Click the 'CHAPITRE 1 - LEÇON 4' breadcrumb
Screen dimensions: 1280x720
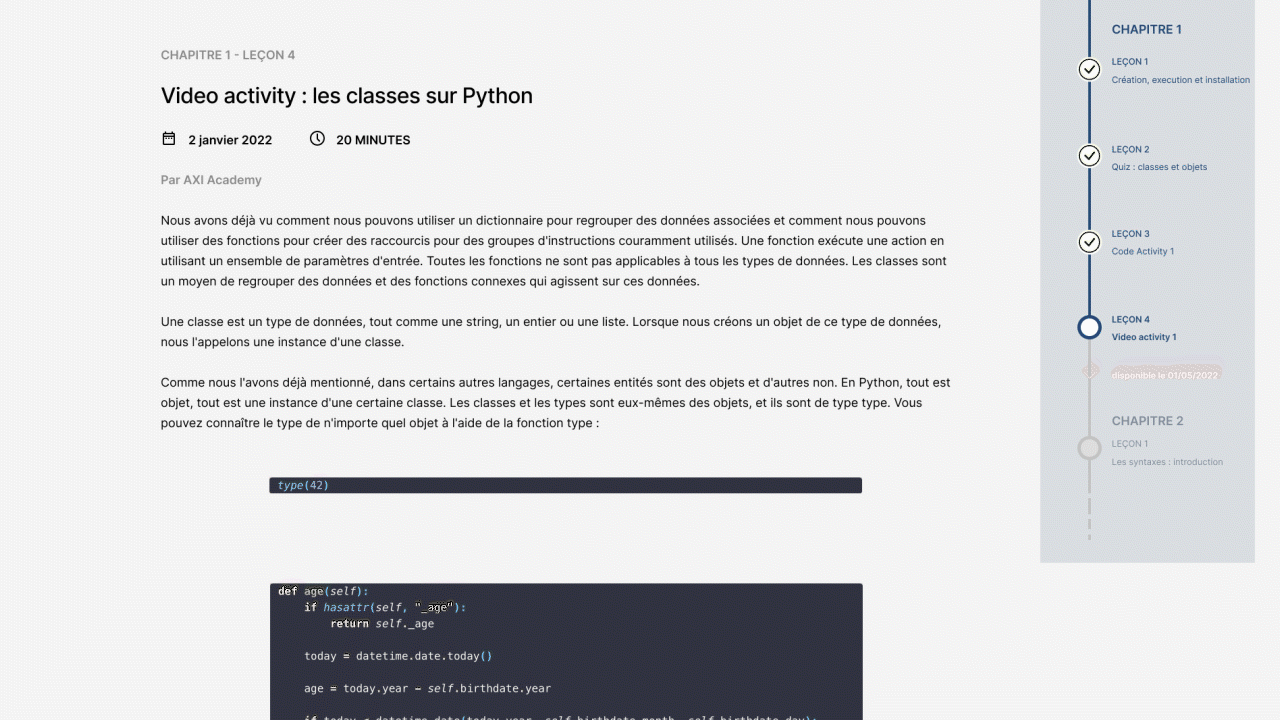[228, 55]
